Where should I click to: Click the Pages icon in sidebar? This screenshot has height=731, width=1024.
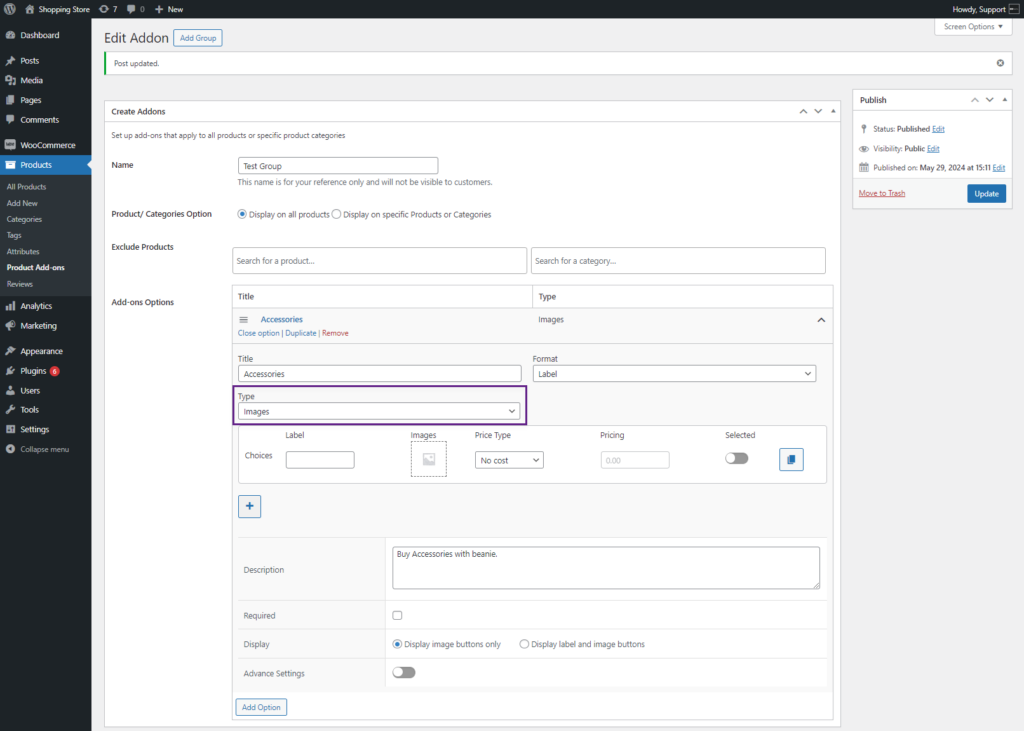pyautogui.click(x=10, y=100)
